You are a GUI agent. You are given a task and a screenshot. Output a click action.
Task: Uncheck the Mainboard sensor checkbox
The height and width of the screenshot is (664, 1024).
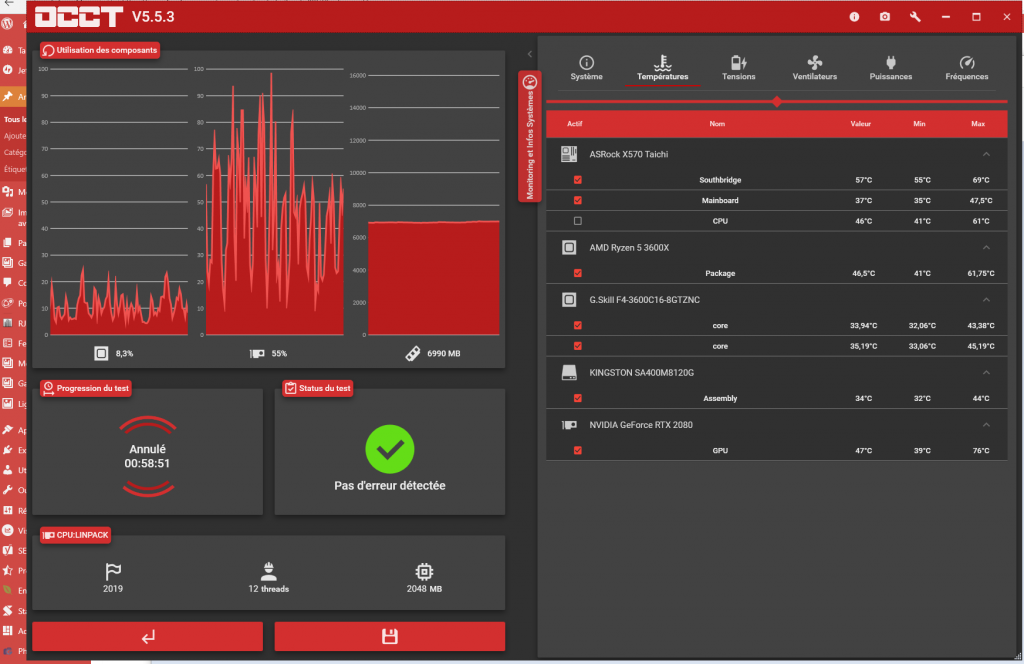[x=577, y=200]
